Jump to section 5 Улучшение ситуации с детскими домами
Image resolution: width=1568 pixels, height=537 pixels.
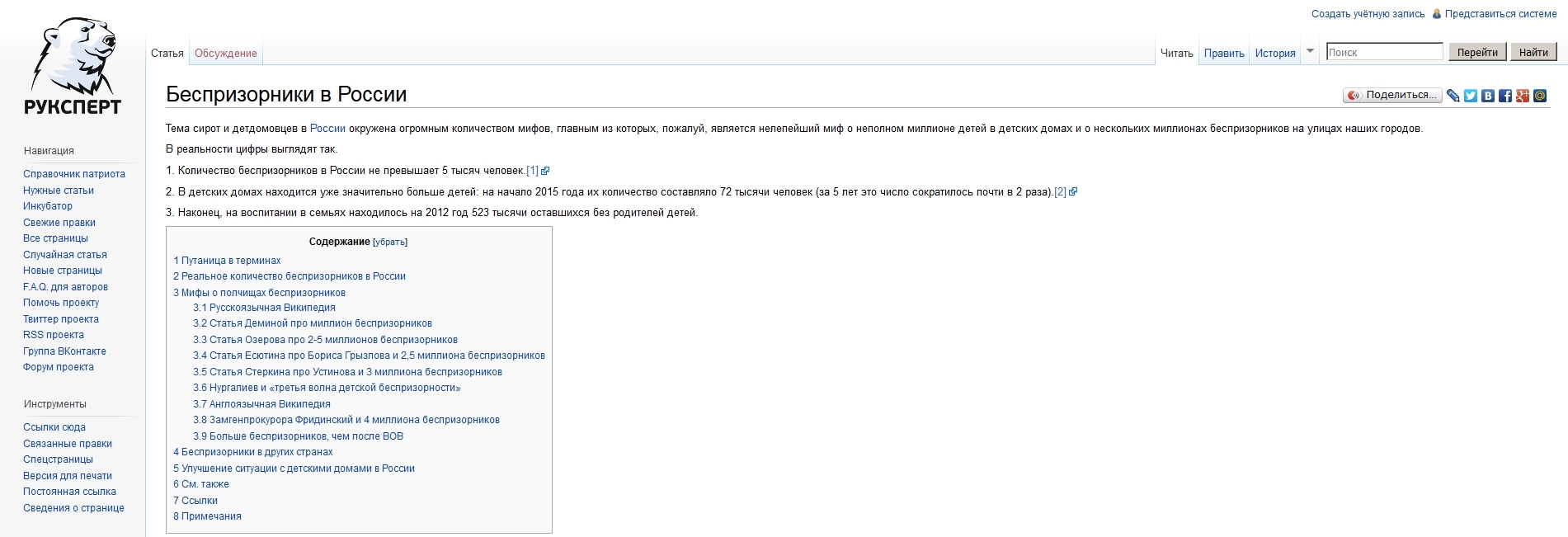294,469
